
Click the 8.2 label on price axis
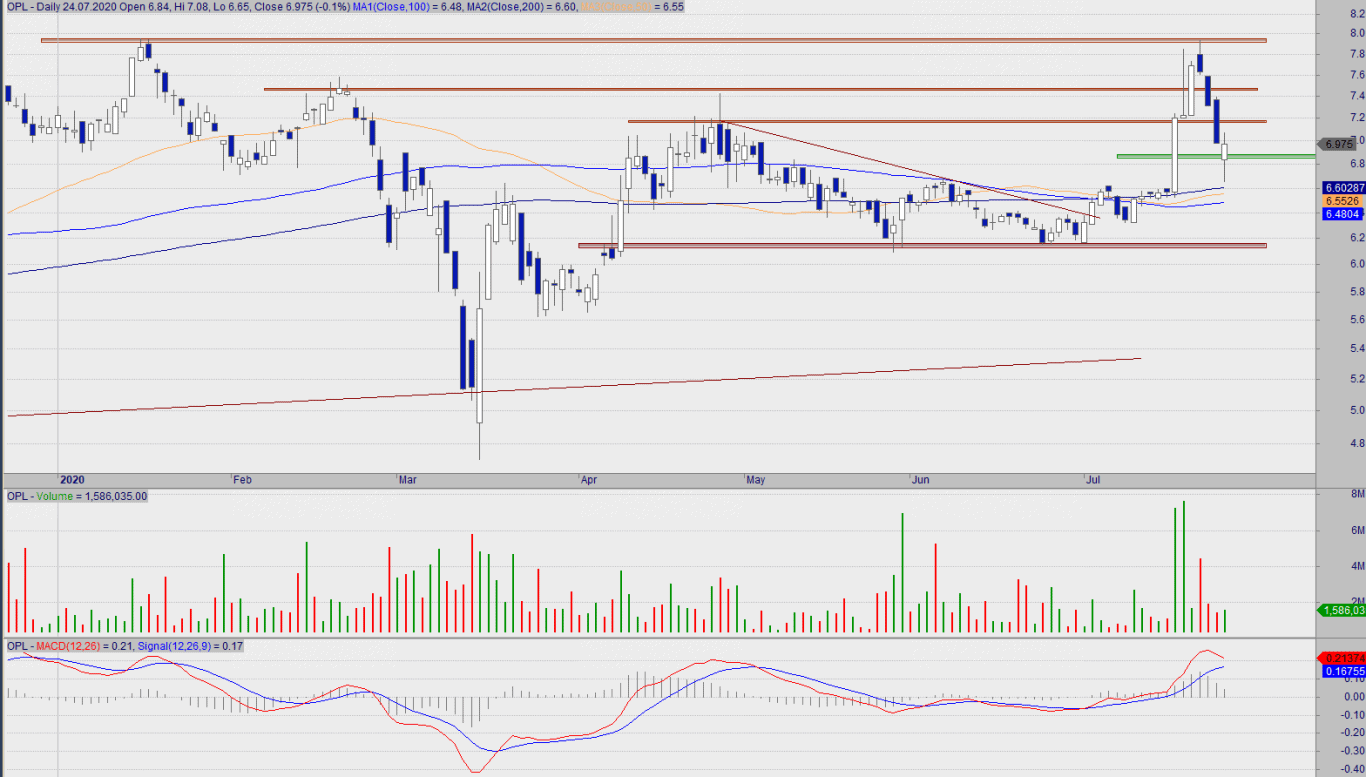pos(1357,14)
